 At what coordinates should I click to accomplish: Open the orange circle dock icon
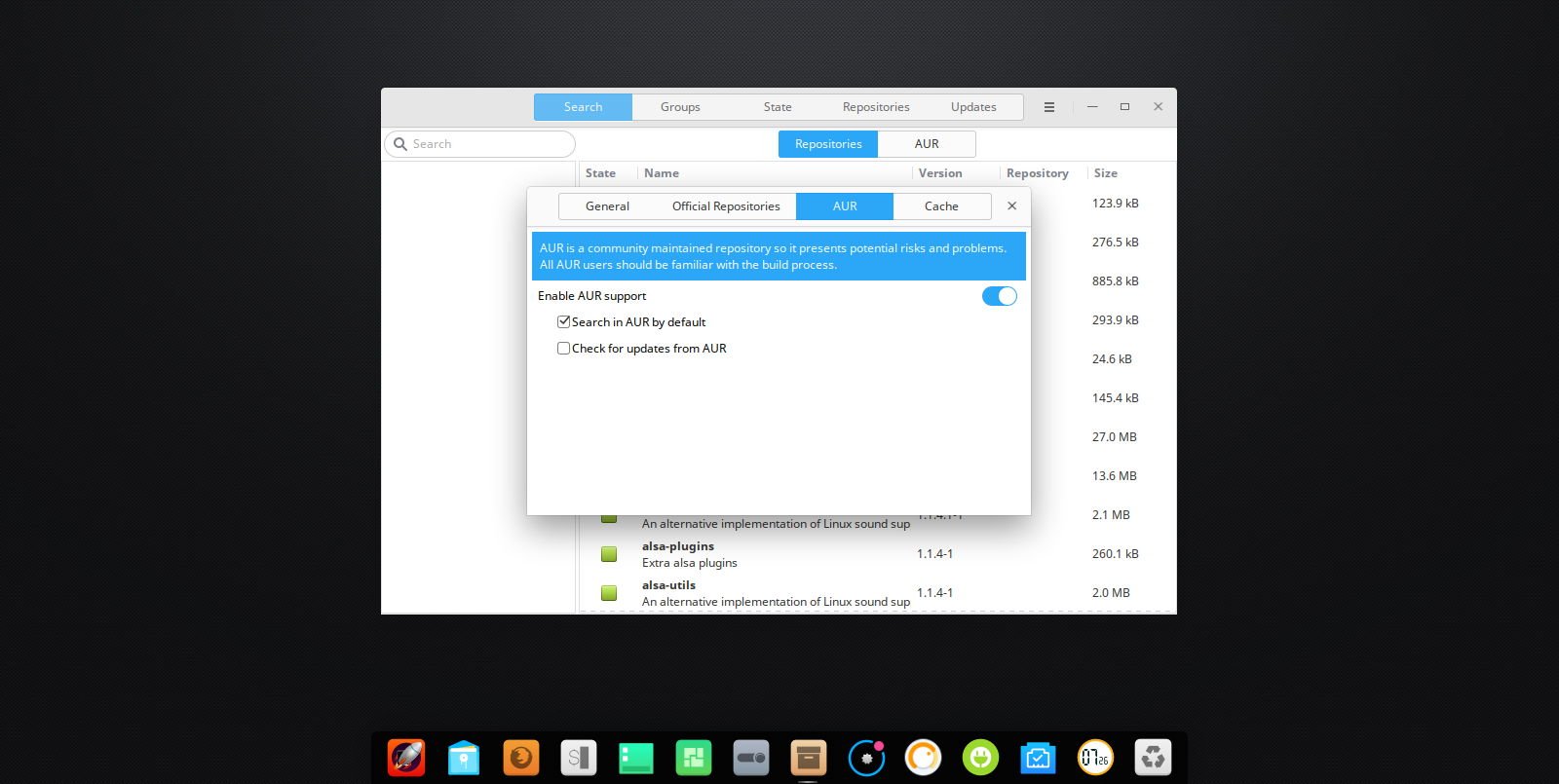923,757
